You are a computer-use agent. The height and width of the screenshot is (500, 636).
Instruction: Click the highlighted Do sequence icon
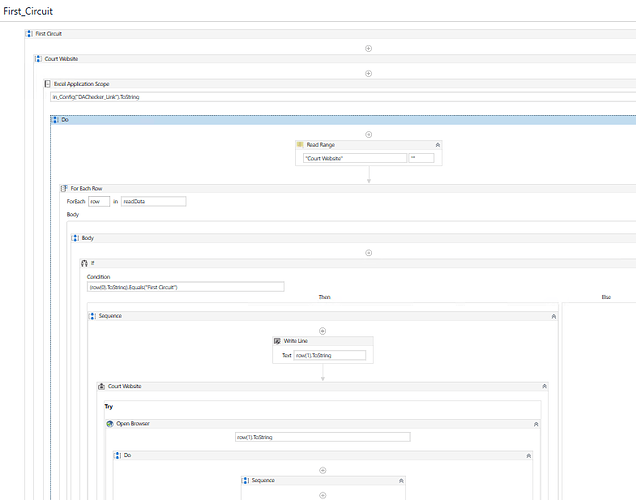pyautogui.click(x=55, y=120)
